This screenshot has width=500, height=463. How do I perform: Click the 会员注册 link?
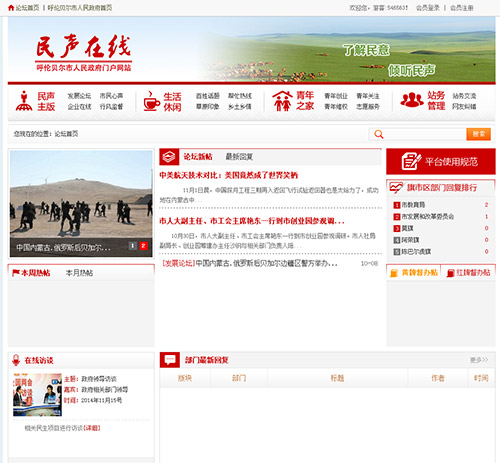462,8
